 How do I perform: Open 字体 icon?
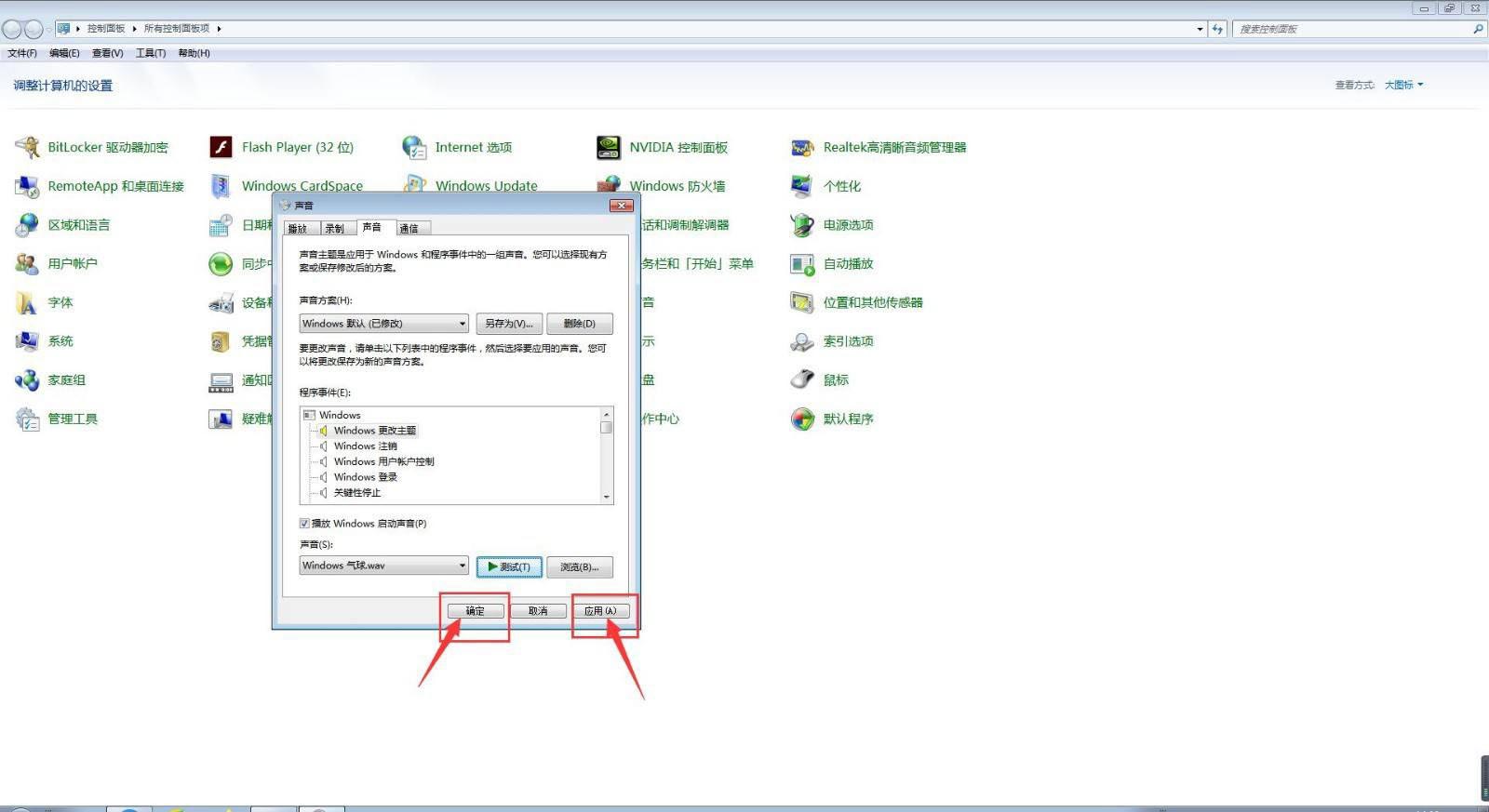pyautogui.click(x=28, y=302)
